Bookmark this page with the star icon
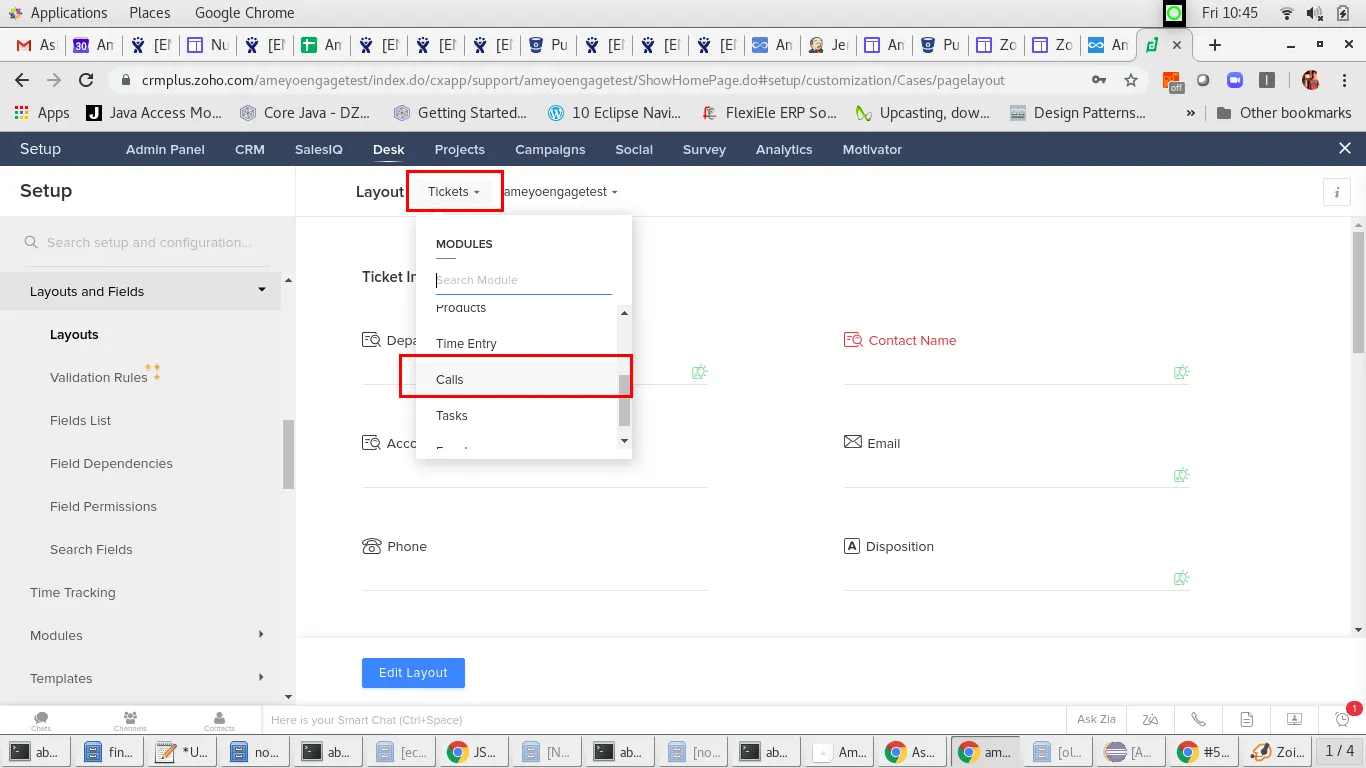This screenshot has height=768, width=1366. [1131, 80]
